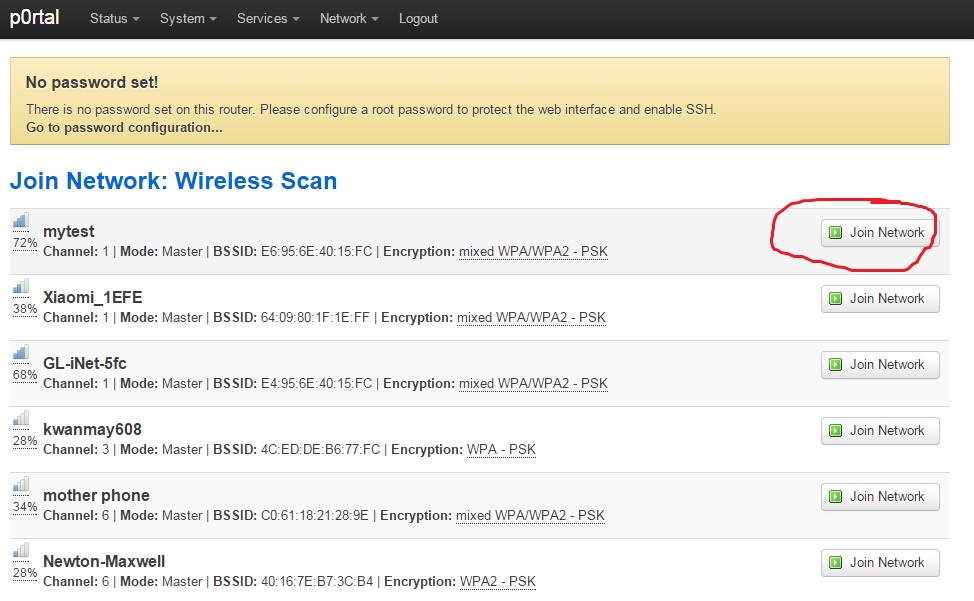This screenshot has height=601, width=974.
Task: Go to password configuration link
Action: pos(124,127)
